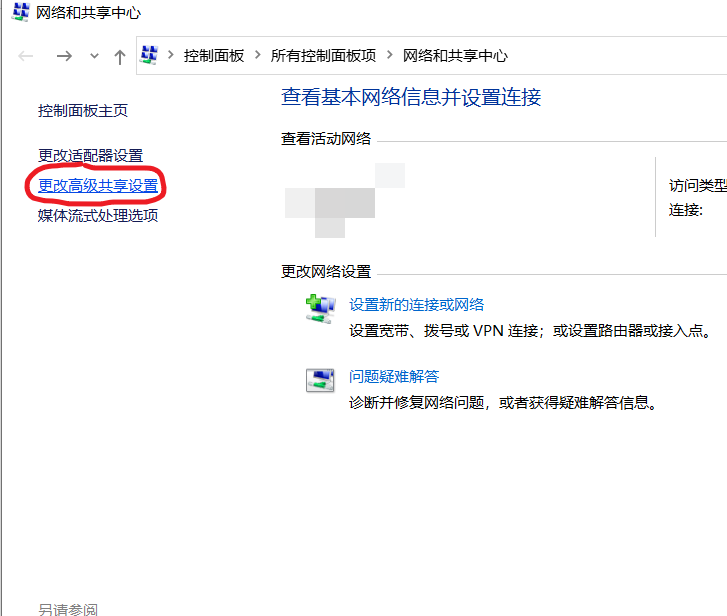Screen dimensions: 727x616
Task: Click the title bar Network Sharing Center icon
Action: click(20, 12)
